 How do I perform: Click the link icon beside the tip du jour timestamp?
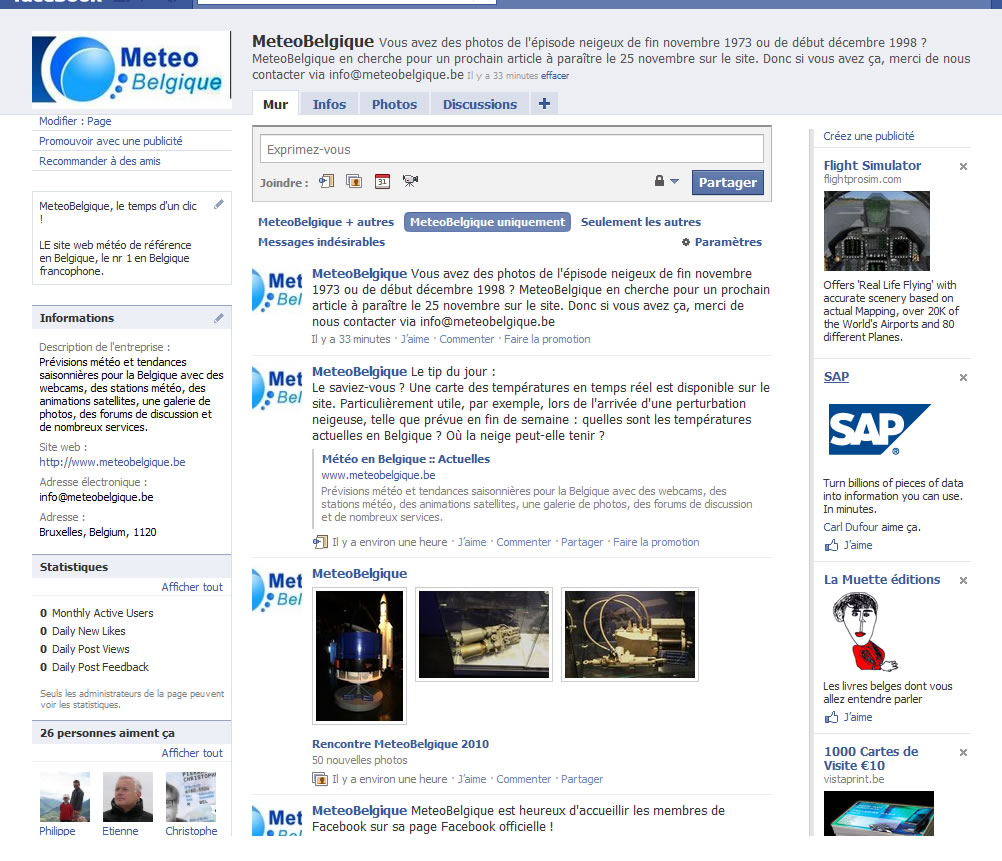tap(320, 542)
